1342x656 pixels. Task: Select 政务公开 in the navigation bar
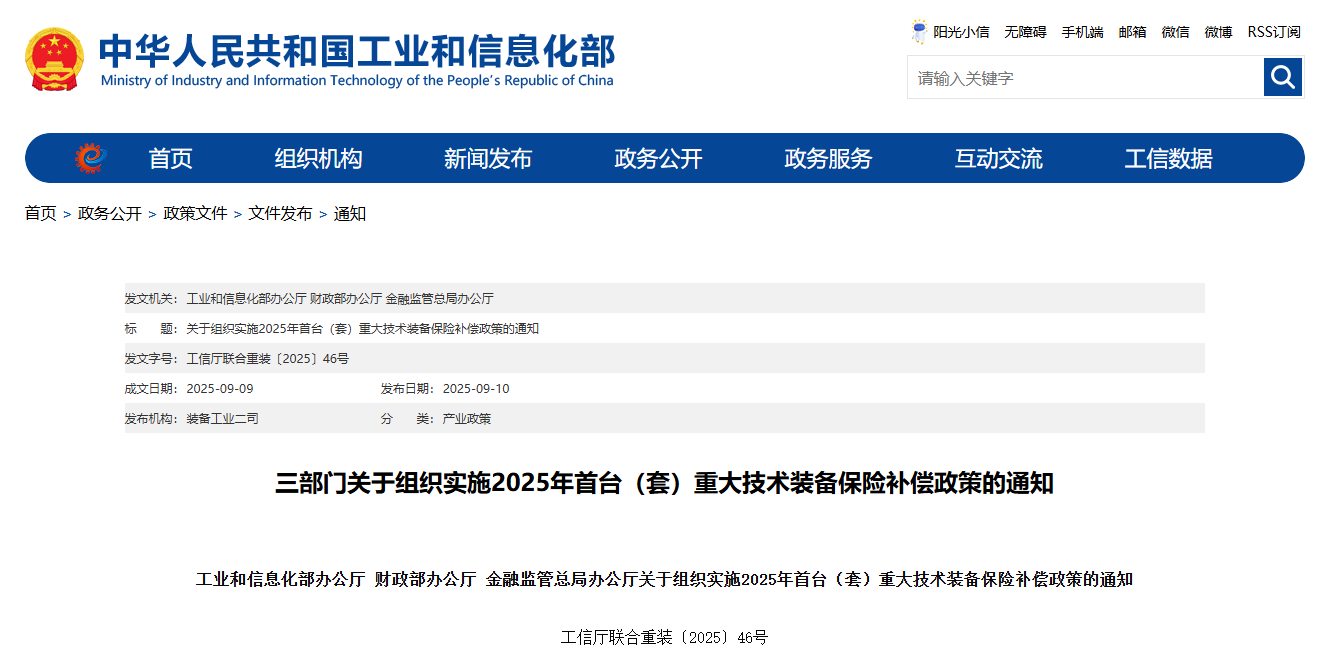(x=658, y=159)
